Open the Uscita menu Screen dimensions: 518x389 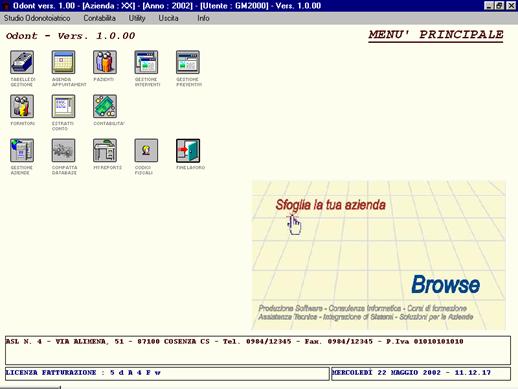coord(168,18)
